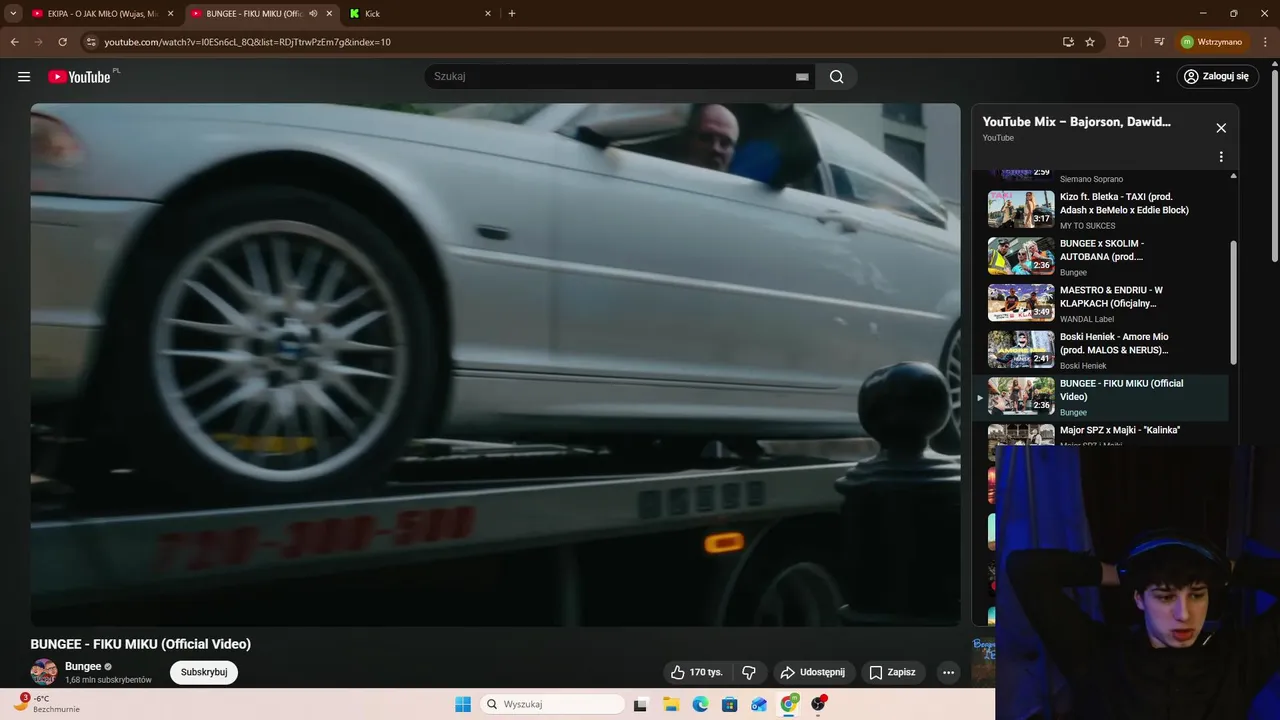Screen dimensions: 1280x720
Task: Open the playlist panel three-dot options
Action: pos(1221,157)
